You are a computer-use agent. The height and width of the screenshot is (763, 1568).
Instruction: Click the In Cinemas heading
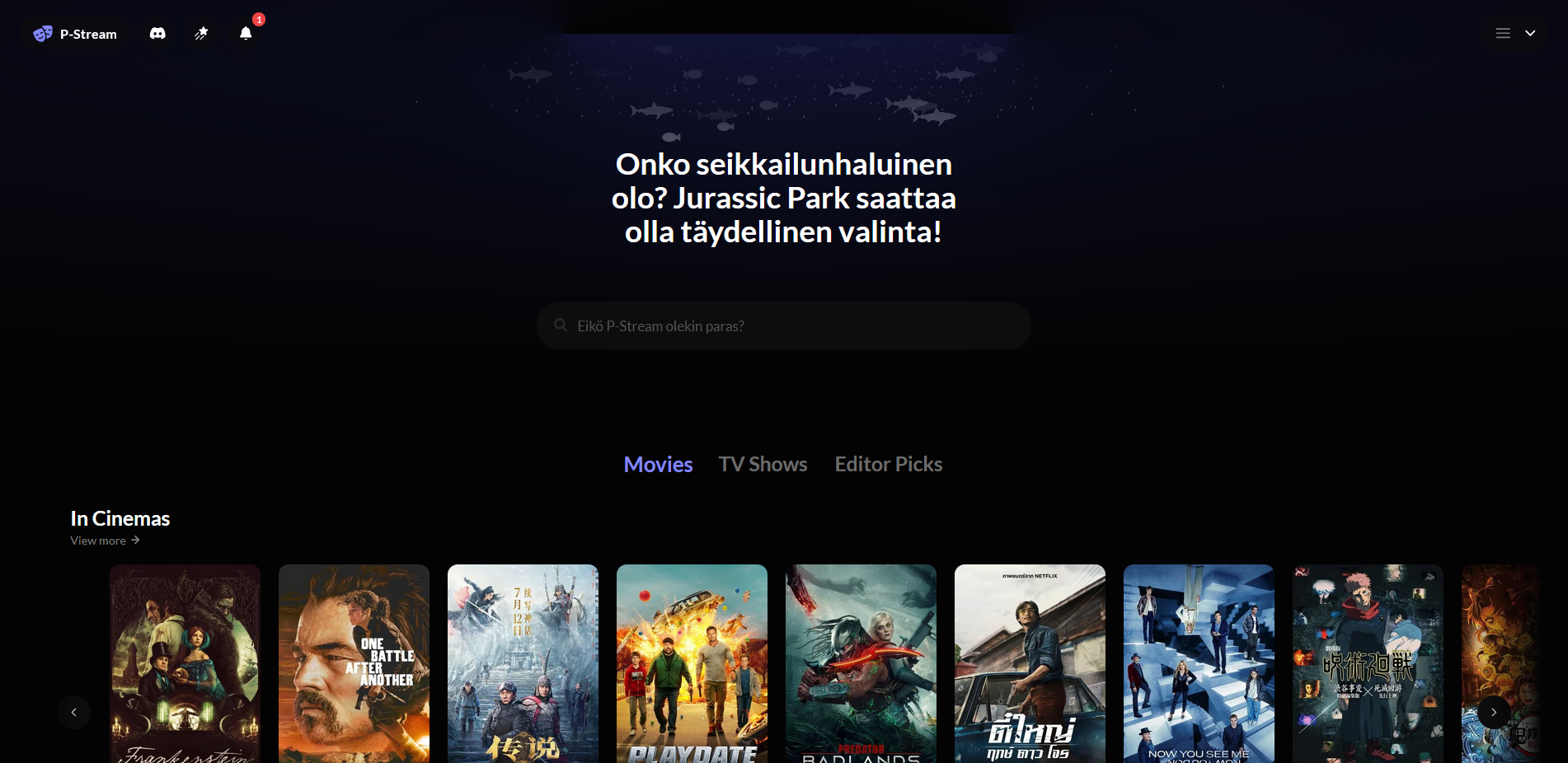120,518
